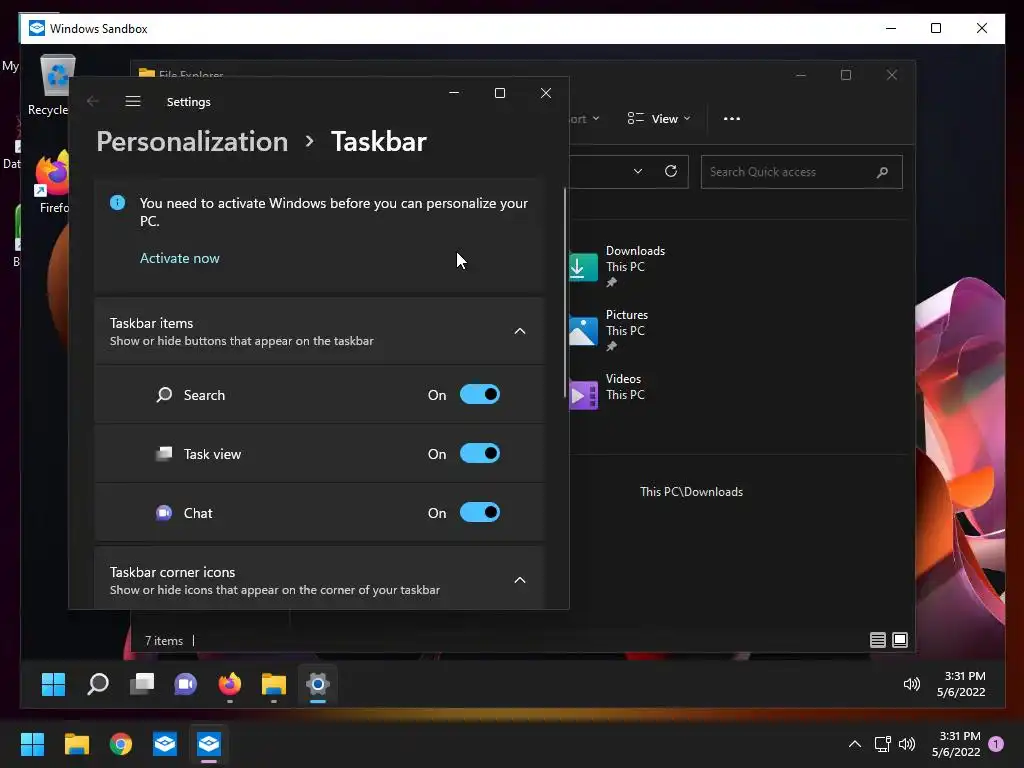Open Chat icon on sandbox taskbar
The height and width of the screenshot is (768, 1024).
[185, 684]
